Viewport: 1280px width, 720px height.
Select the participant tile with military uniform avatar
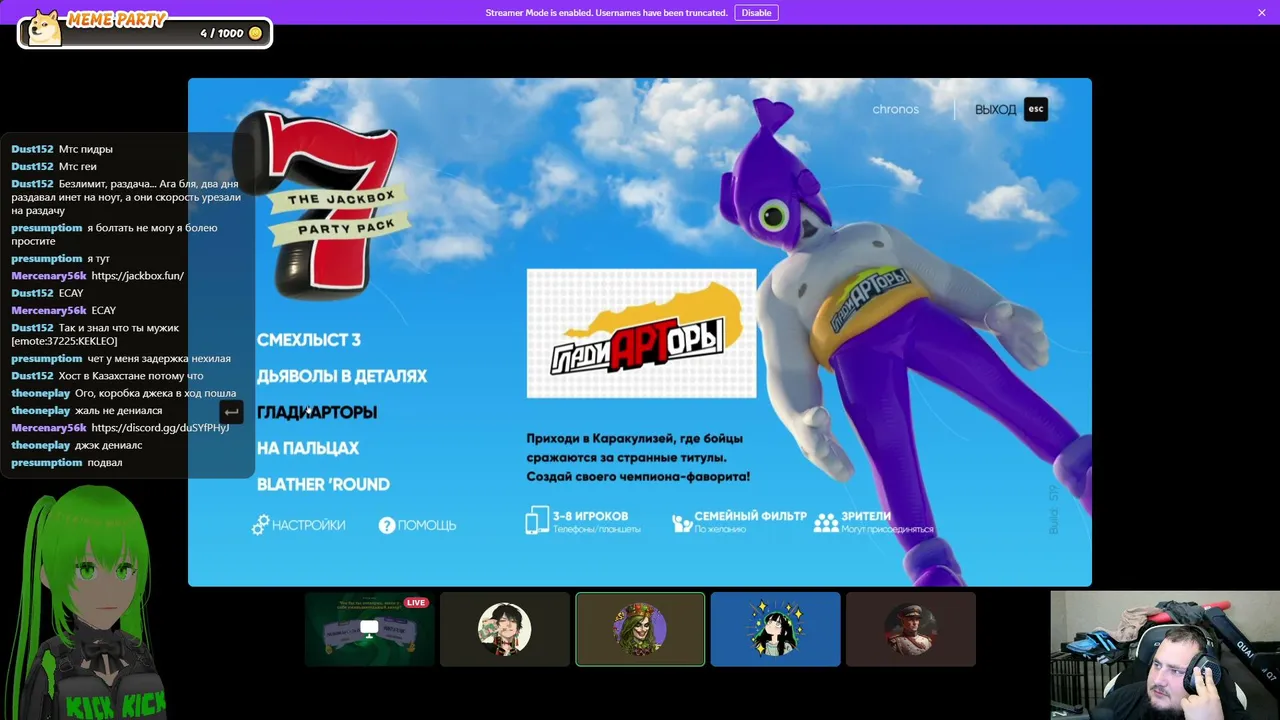click(910, 629)
